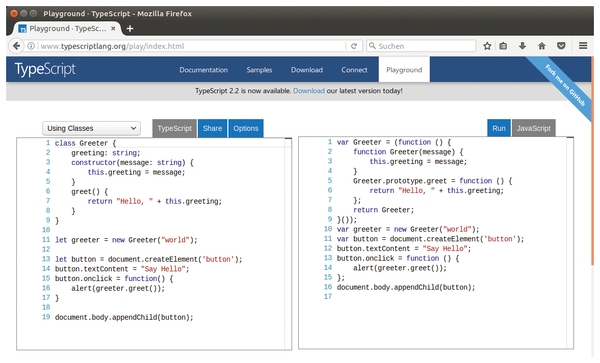This screenshot has width=600, height=363.
Task: Click 'button.textContent' line in TypeScript editor
Action: click(x=122, y=269)
